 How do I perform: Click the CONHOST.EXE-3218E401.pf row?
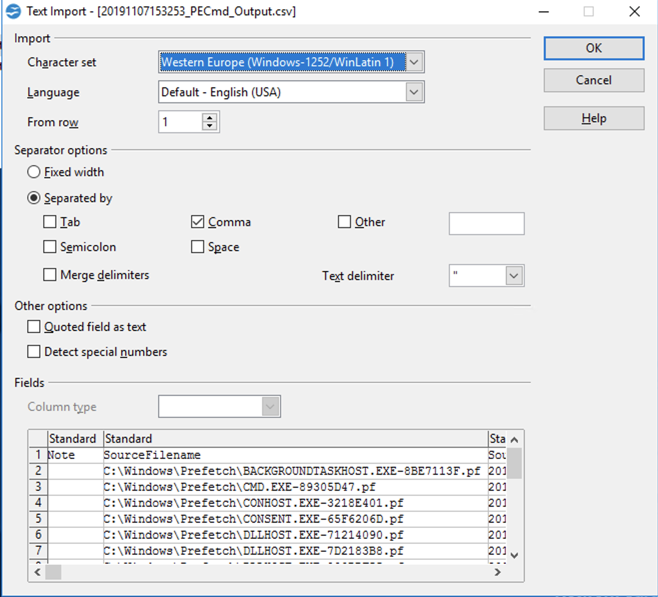coord(295,503)
